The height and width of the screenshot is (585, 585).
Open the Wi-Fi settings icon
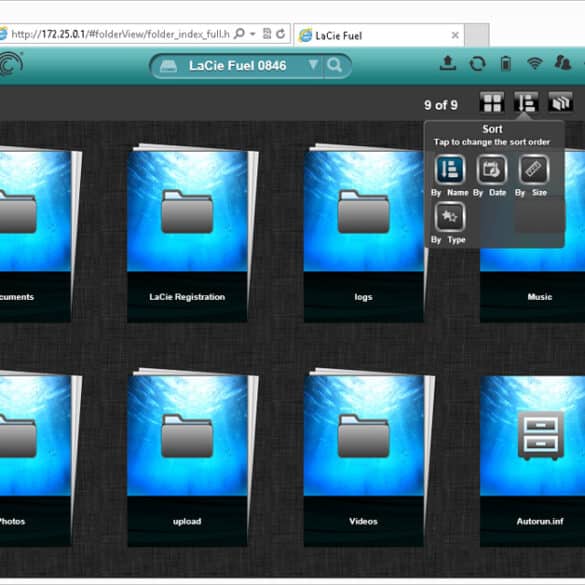pos(535,63)
